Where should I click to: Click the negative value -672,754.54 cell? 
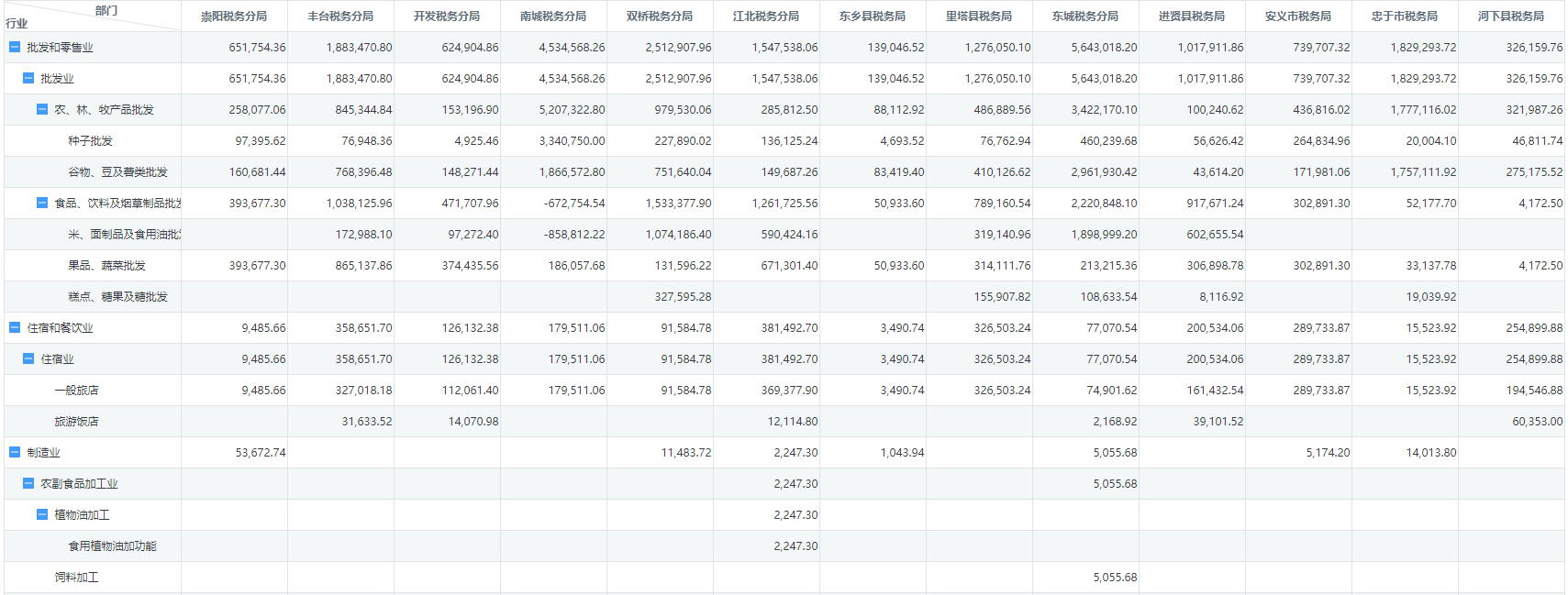point(574,204)
